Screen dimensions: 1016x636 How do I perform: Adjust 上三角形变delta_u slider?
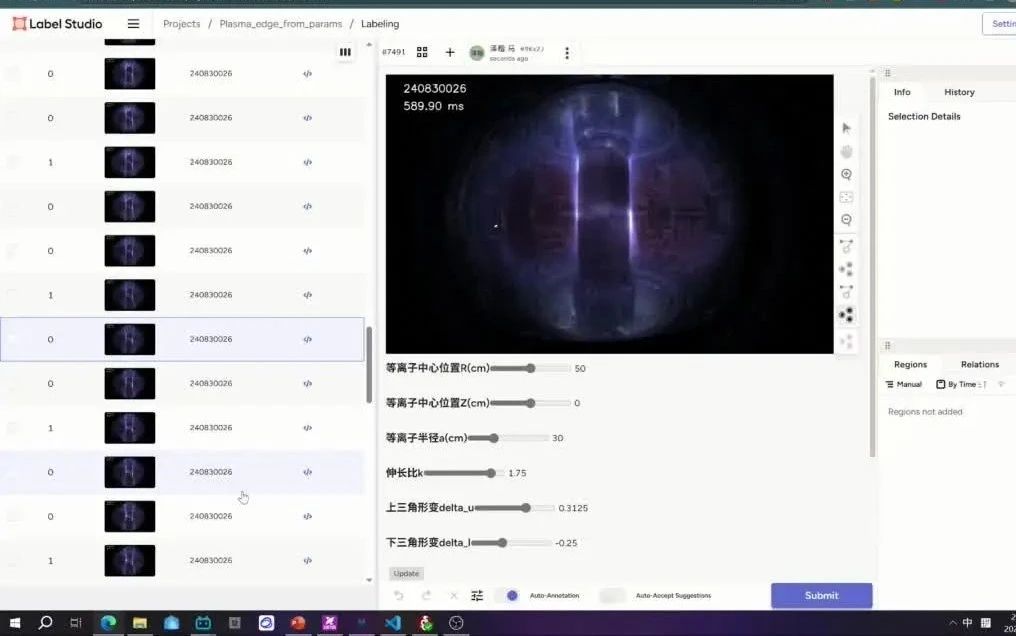coord(515,508)
